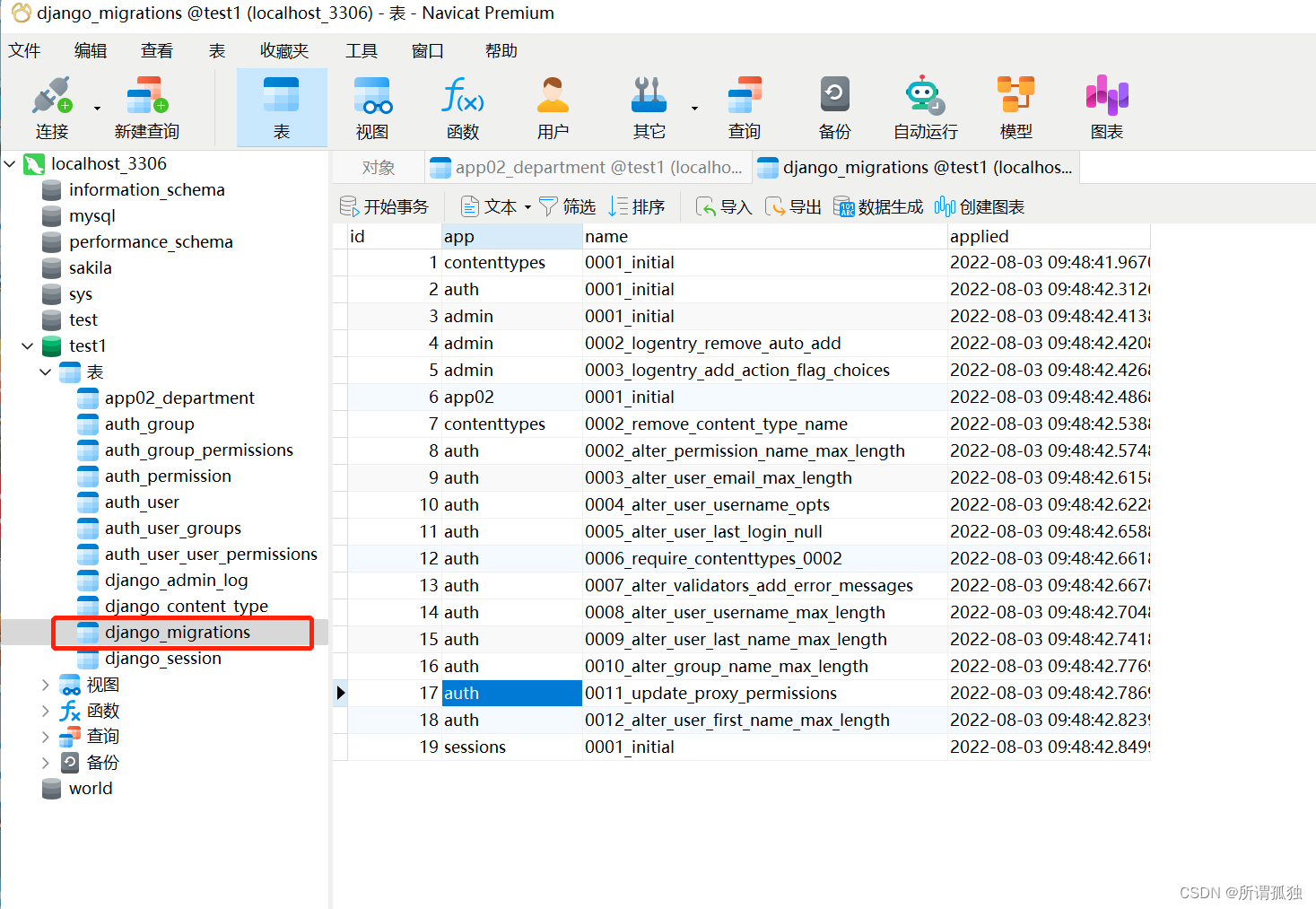Open the 工具 menu
This screenshot has height=909, width=1316.
(362, 51)
